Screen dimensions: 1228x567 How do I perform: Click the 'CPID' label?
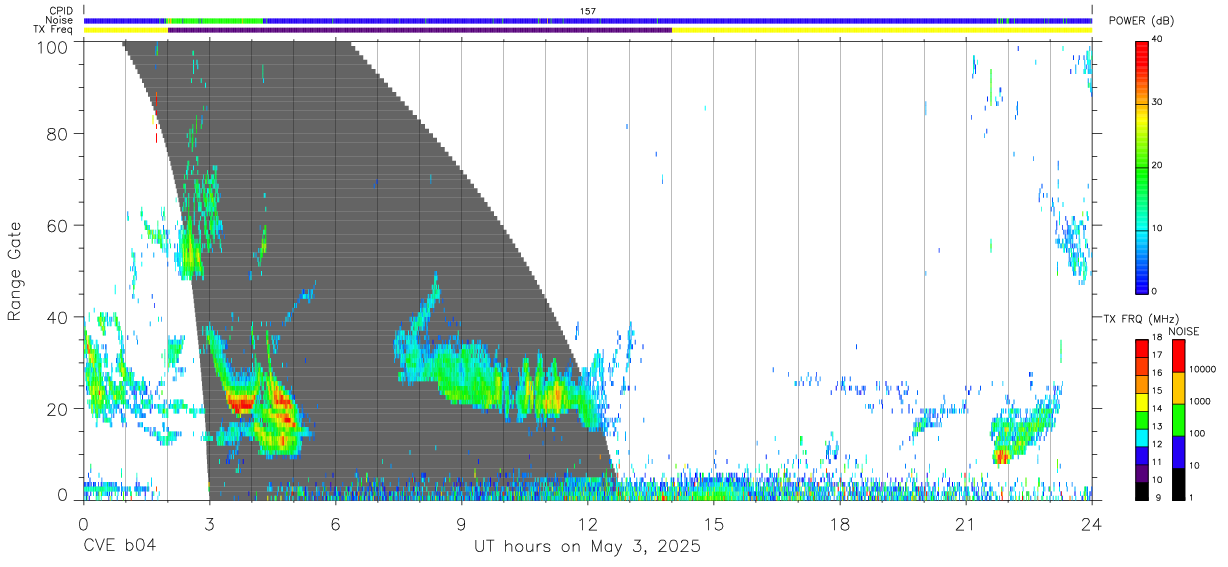(61, 11)
